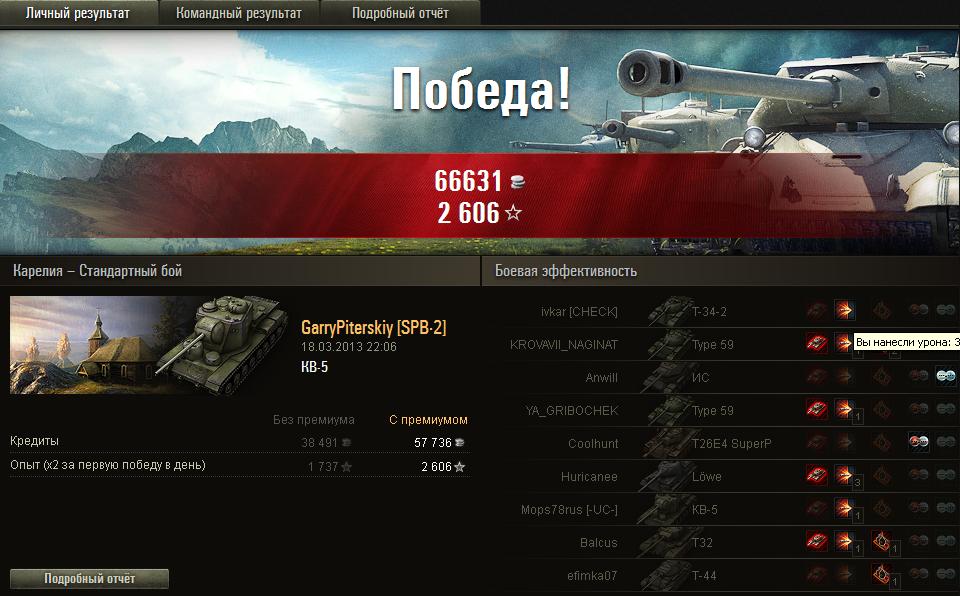
Task: Click the destroyed-tank icon for KROVAVII_NAGINAT Type 59
Action: click(x=816, y=342)
